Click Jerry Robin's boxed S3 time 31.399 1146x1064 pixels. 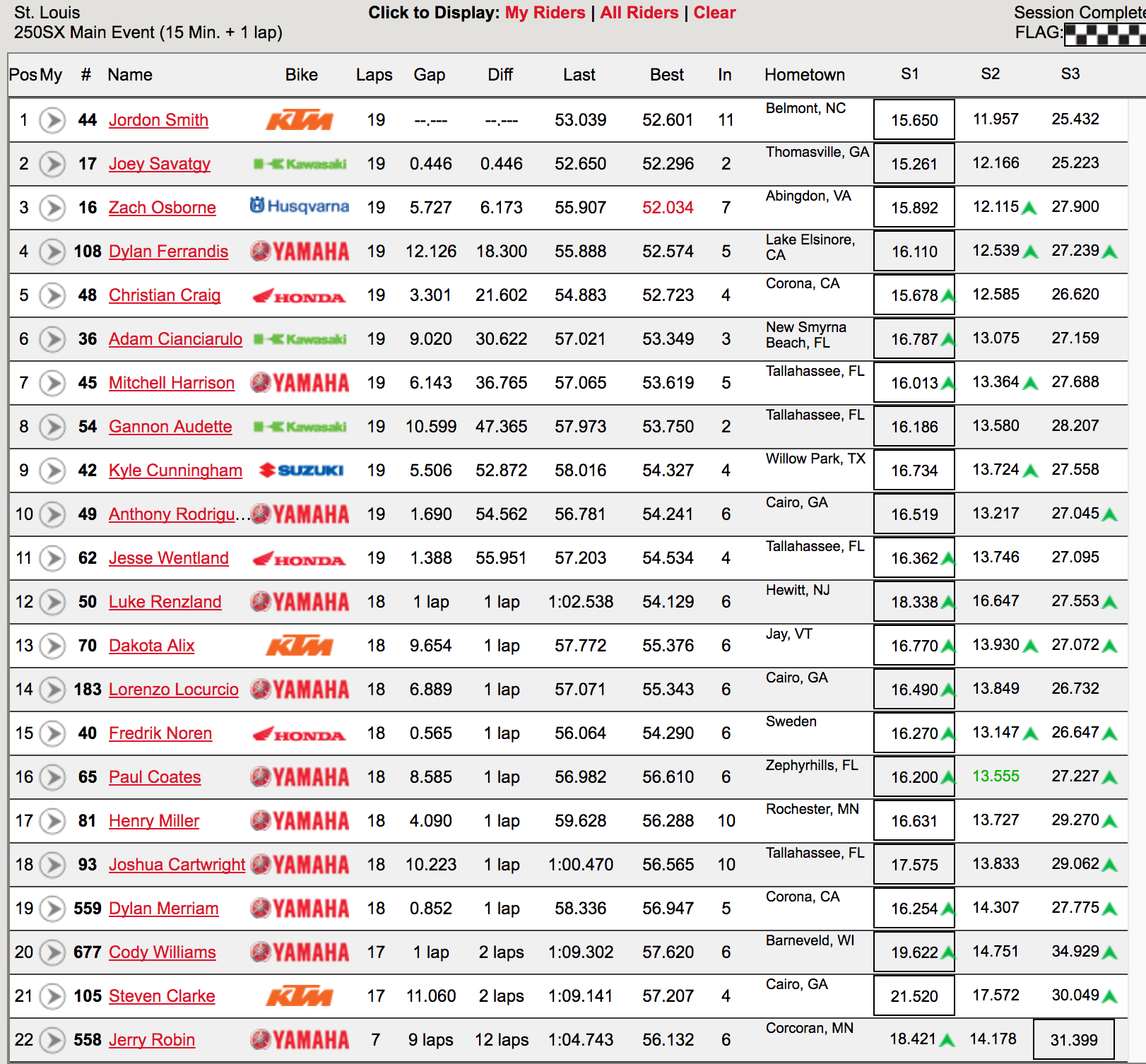1074,1040
